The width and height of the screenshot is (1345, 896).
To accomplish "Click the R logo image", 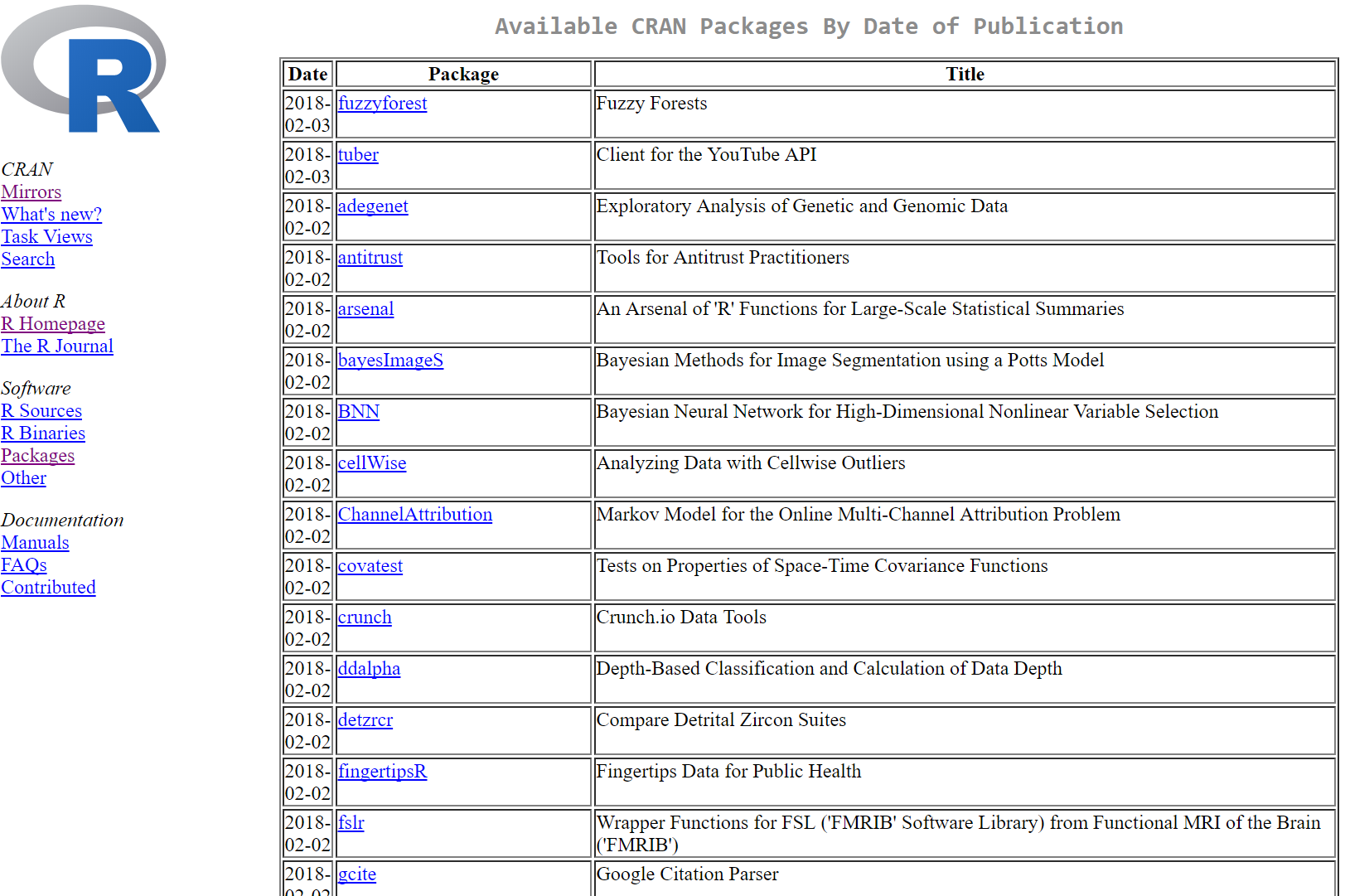I will pyautogui.click(x=83, y=69).
